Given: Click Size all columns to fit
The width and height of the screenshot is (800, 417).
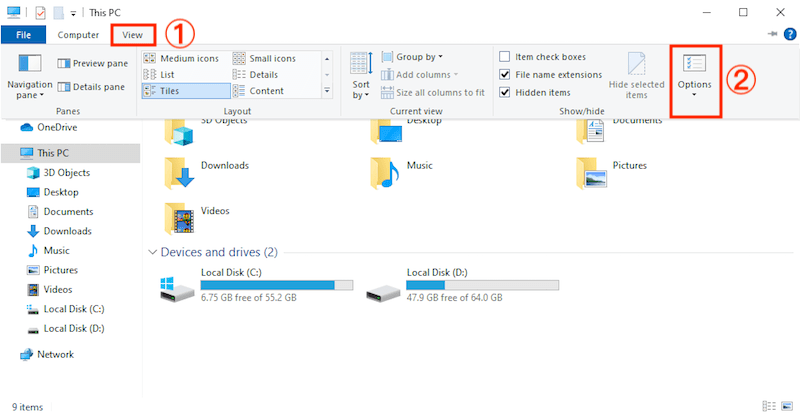Looking at the screenshot, I should [x=433, y=92].
